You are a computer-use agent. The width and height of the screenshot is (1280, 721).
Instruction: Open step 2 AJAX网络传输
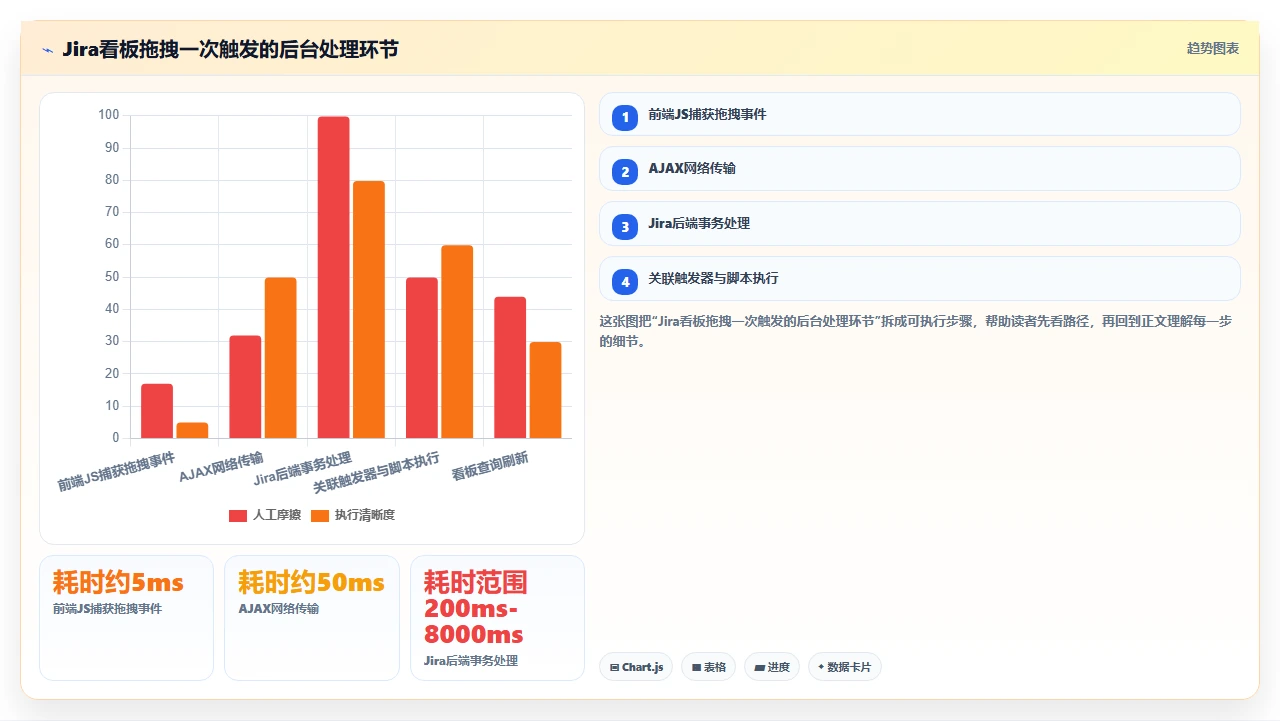pos(919,169)
